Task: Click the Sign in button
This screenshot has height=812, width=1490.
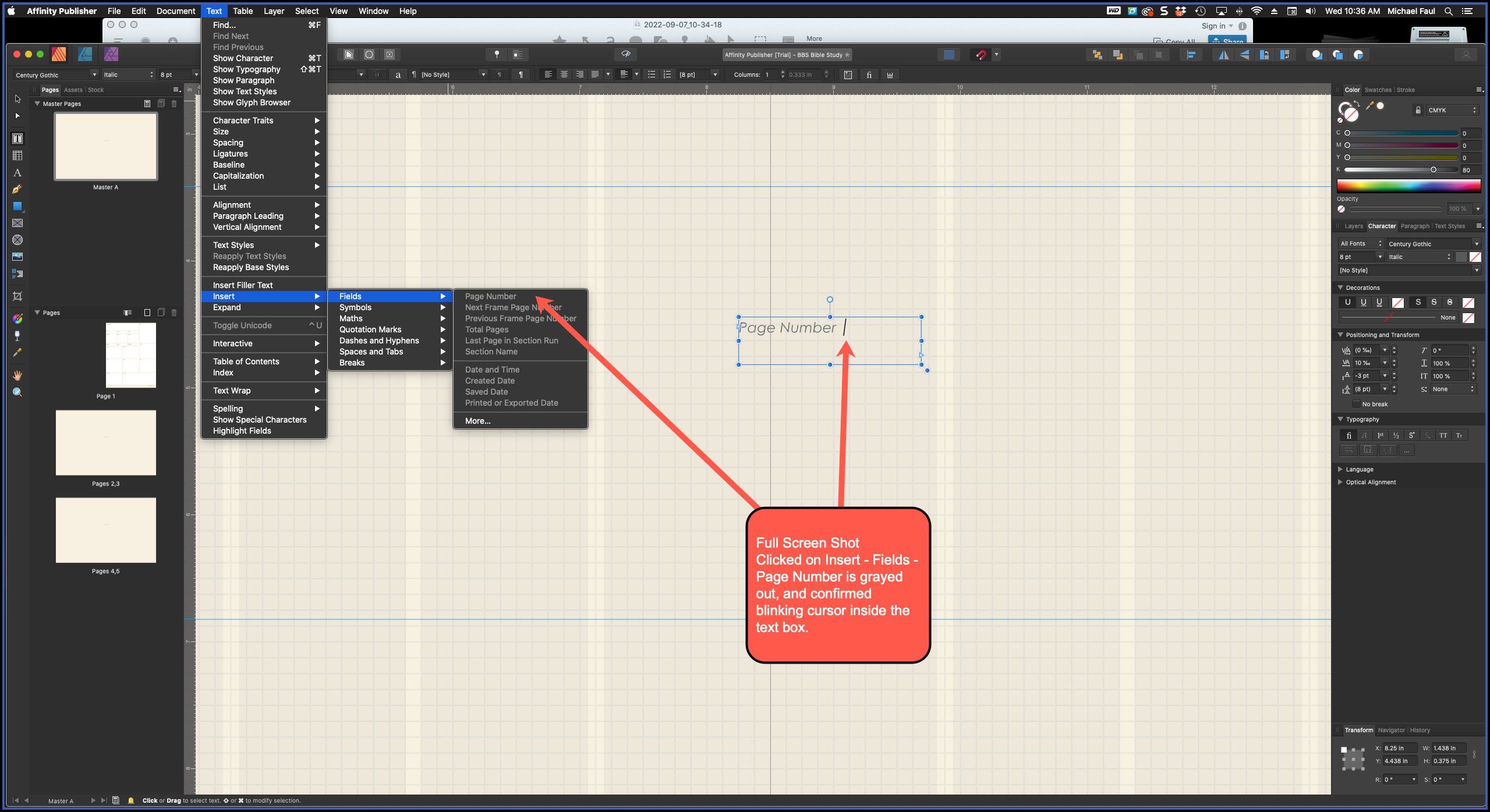Action: point(1213,26)
